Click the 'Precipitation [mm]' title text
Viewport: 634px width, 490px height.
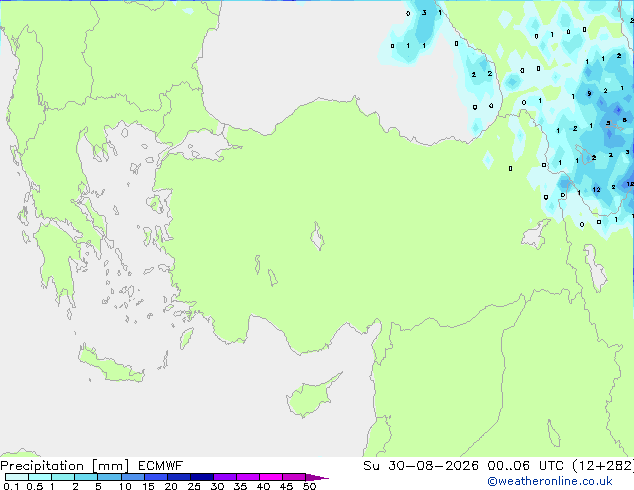(x=65, y=466)
